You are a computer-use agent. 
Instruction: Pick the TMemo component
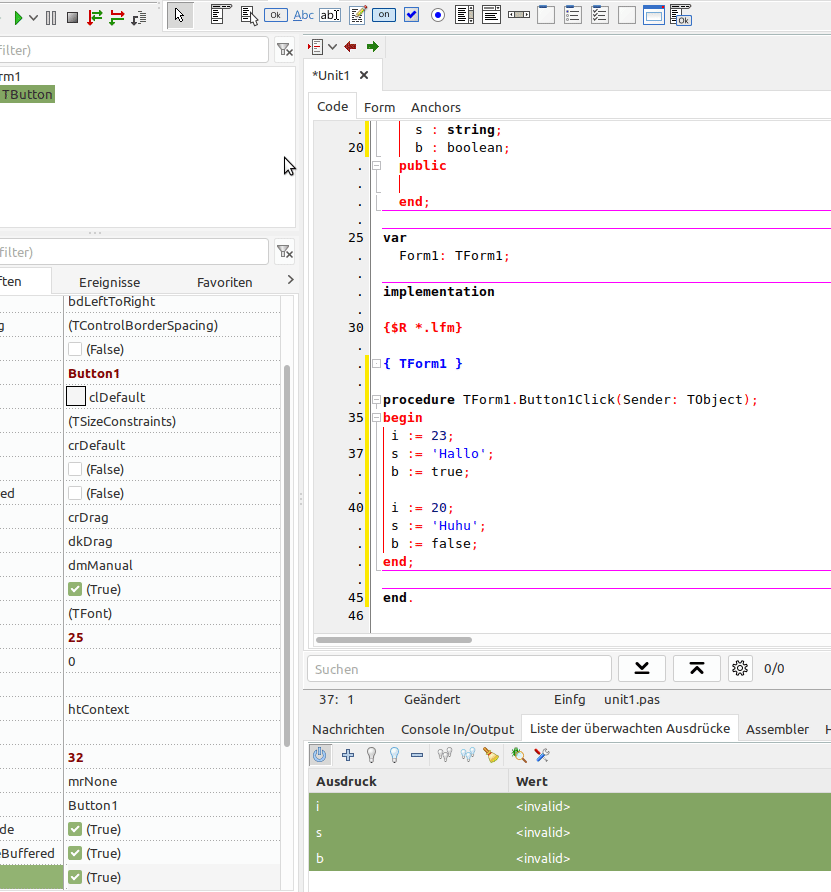click(x=358, y=15)
